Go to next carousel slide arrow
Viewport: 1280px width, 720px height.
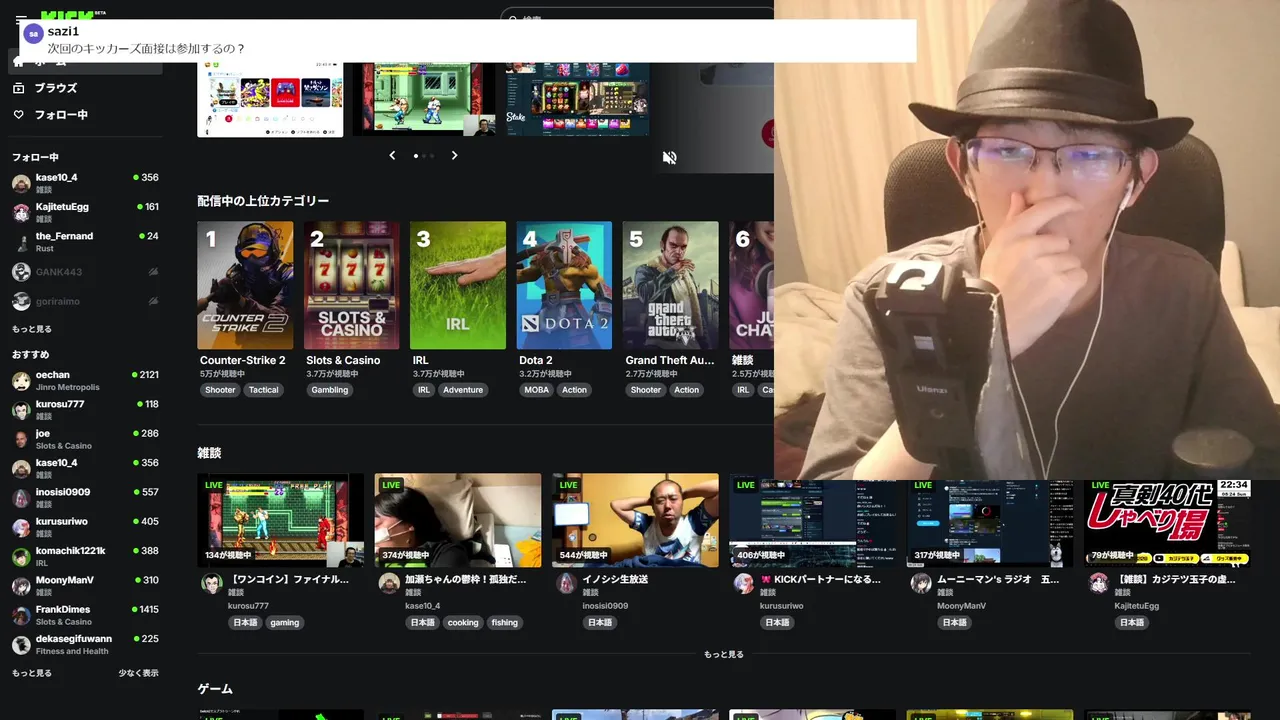454,155
